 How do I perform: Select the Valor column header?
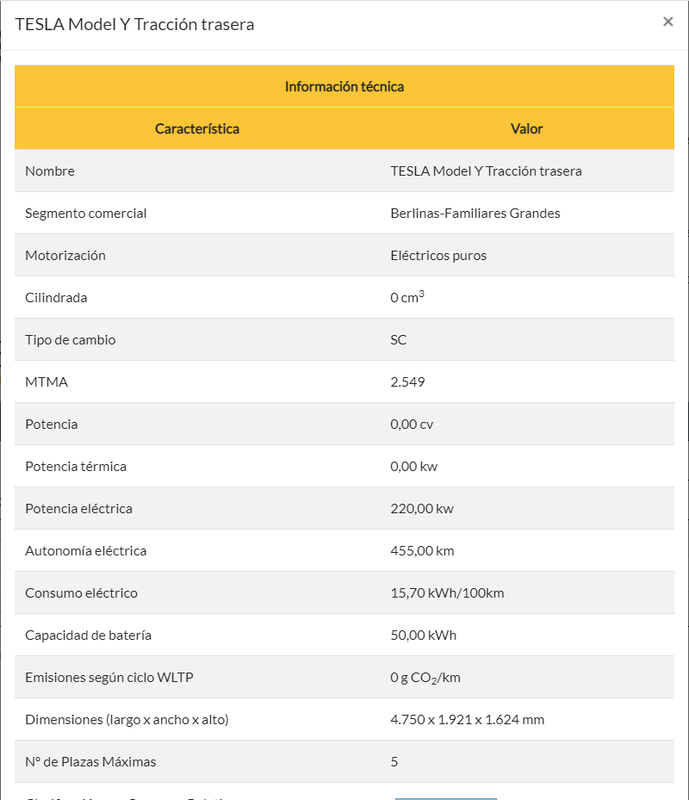tap(527, 129)
